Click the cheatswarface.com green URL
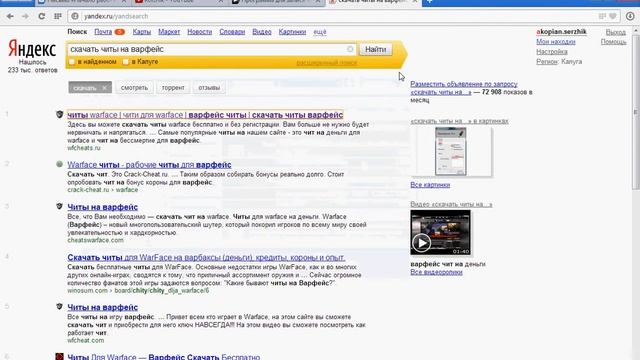Viewport: 640px width, 360px height. [95, 240]
